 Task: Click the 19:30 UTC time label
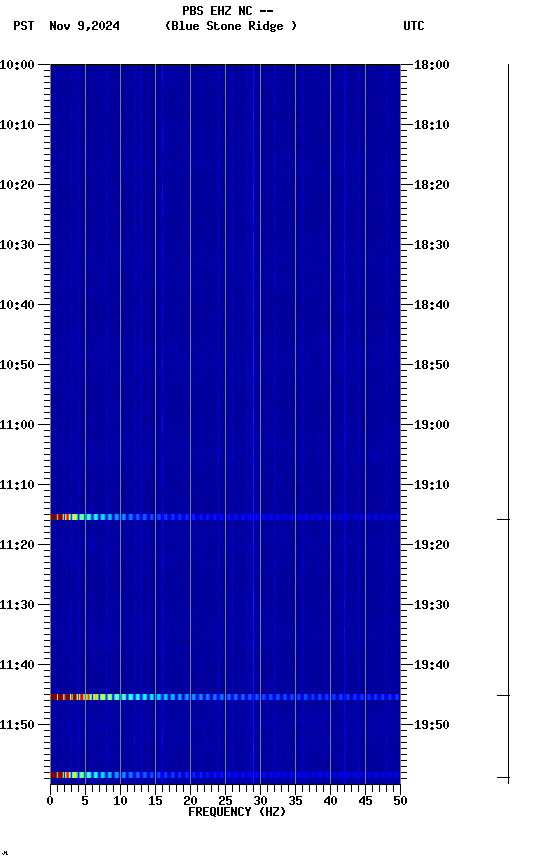432,605
